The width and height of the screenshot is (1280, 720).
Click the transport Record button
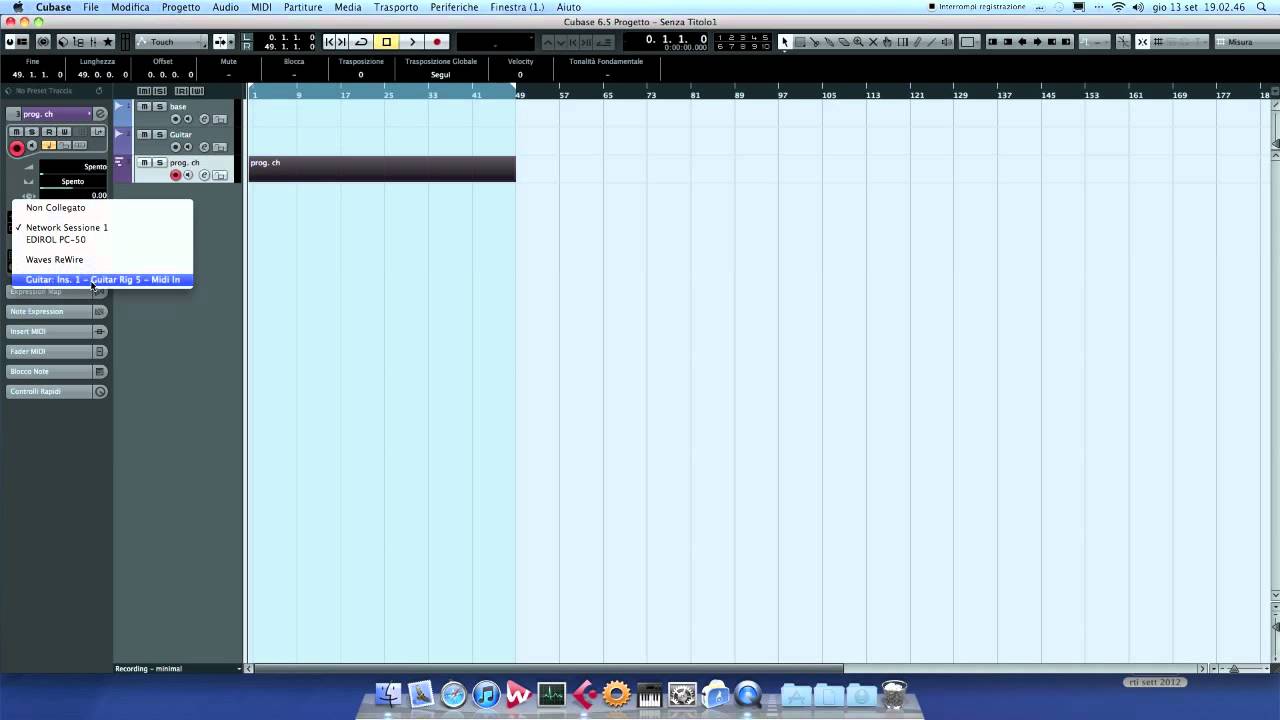pyautogui.click(x=437, y=42)
